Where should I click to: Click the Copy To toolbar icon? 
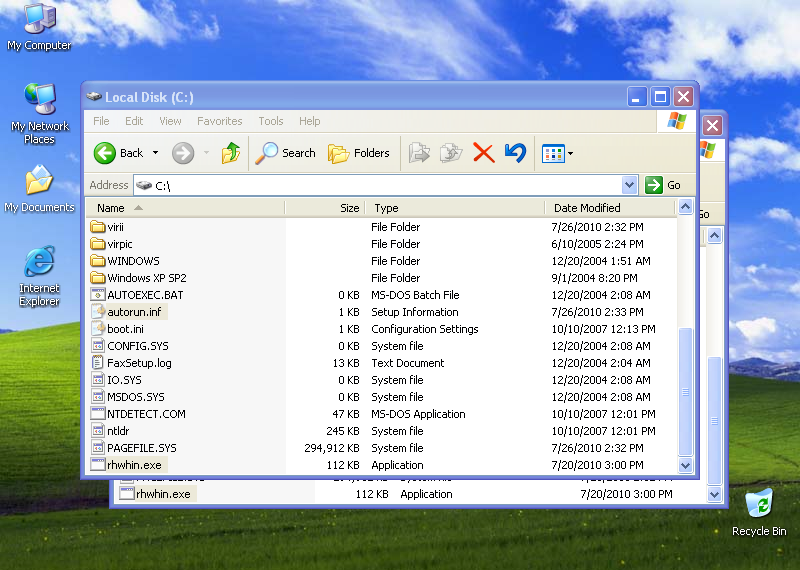tap(451, 153)
